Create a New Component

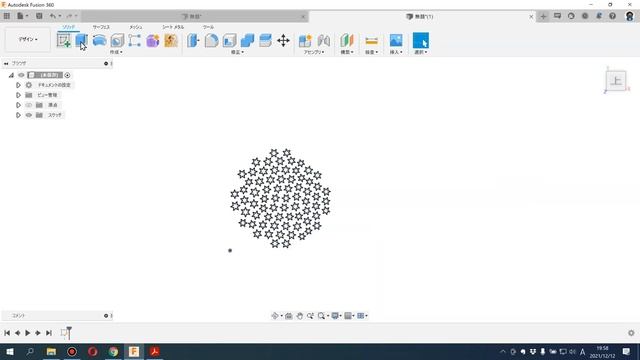pos(305,40)
